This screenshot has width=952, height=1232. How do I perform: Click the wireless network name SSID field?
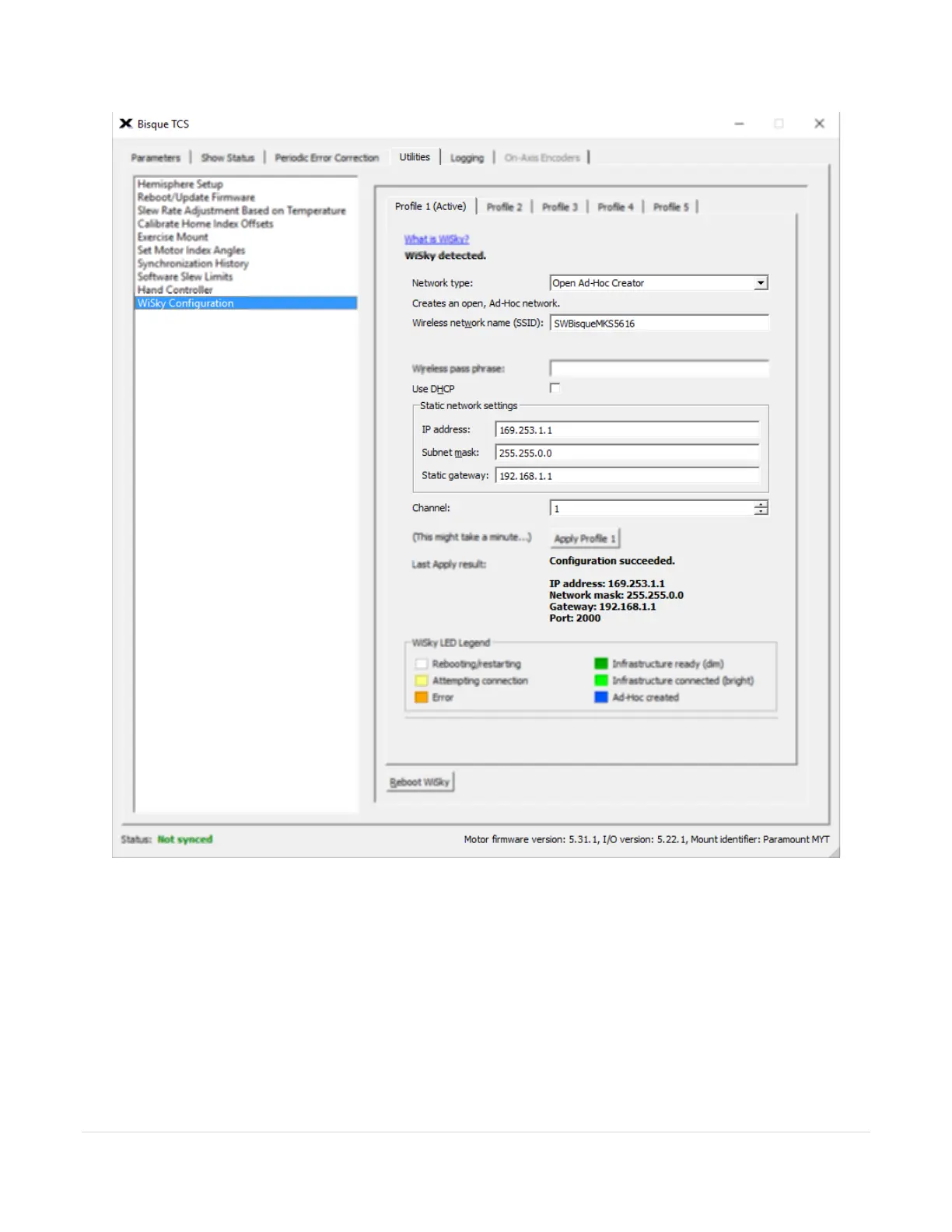click(x=659, y=324)
